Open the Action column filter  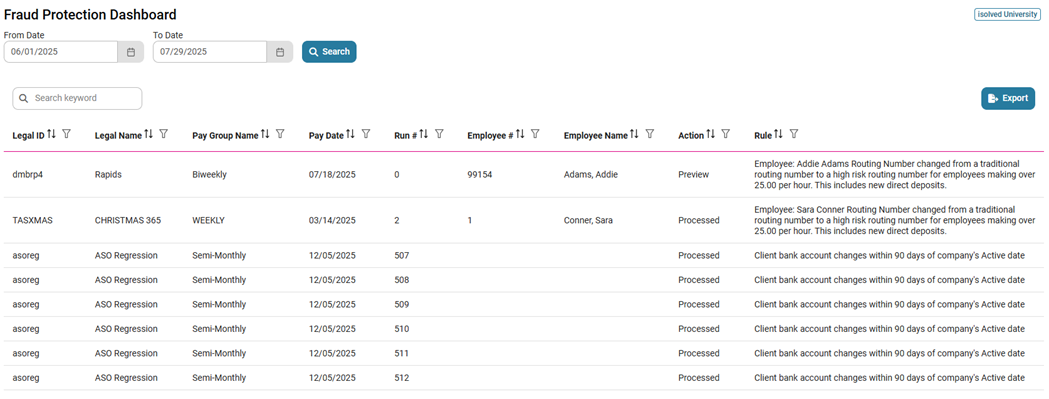[x=726, y=135]
